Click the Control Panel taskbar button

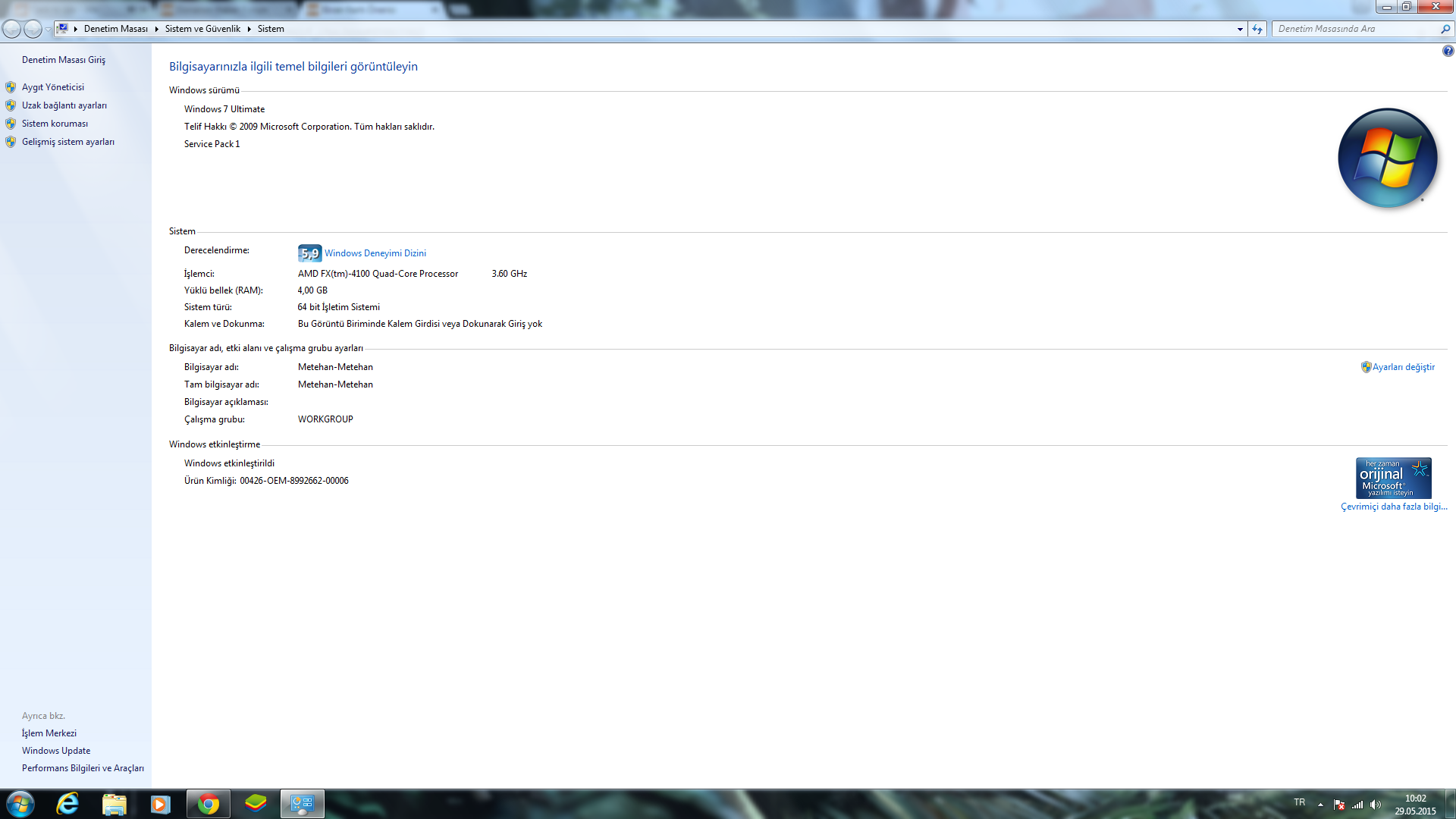pos(303,804)
